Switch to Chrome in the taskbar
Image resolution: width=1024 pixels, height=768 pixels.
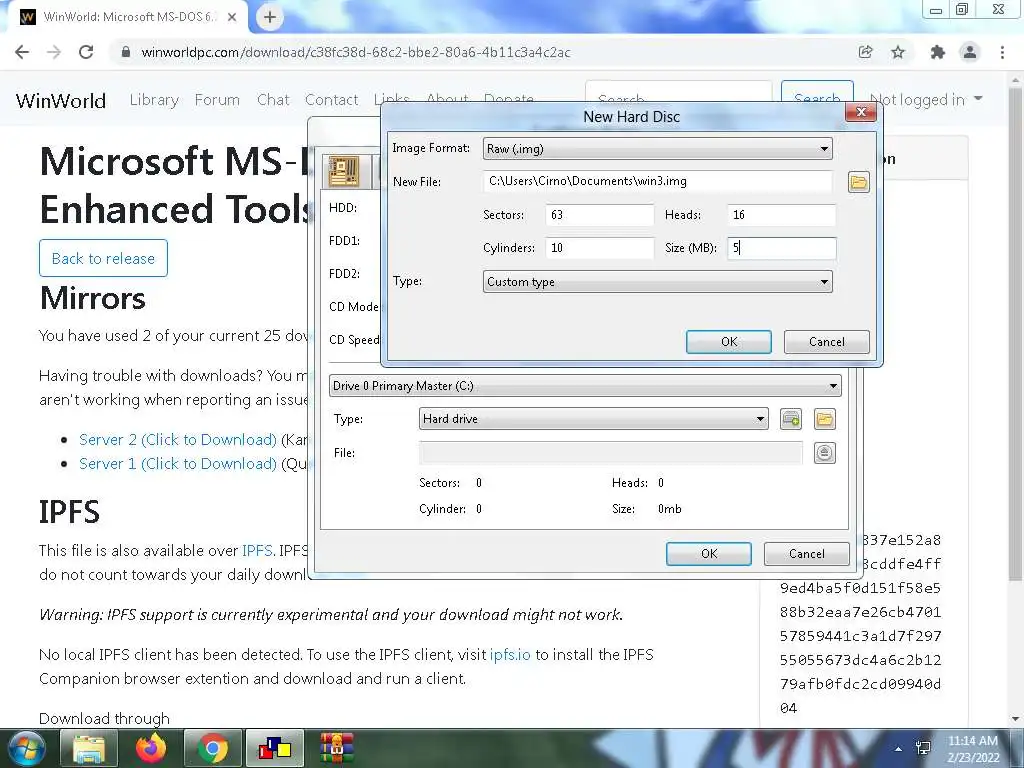pyautogui.click(x=213, y=748)
